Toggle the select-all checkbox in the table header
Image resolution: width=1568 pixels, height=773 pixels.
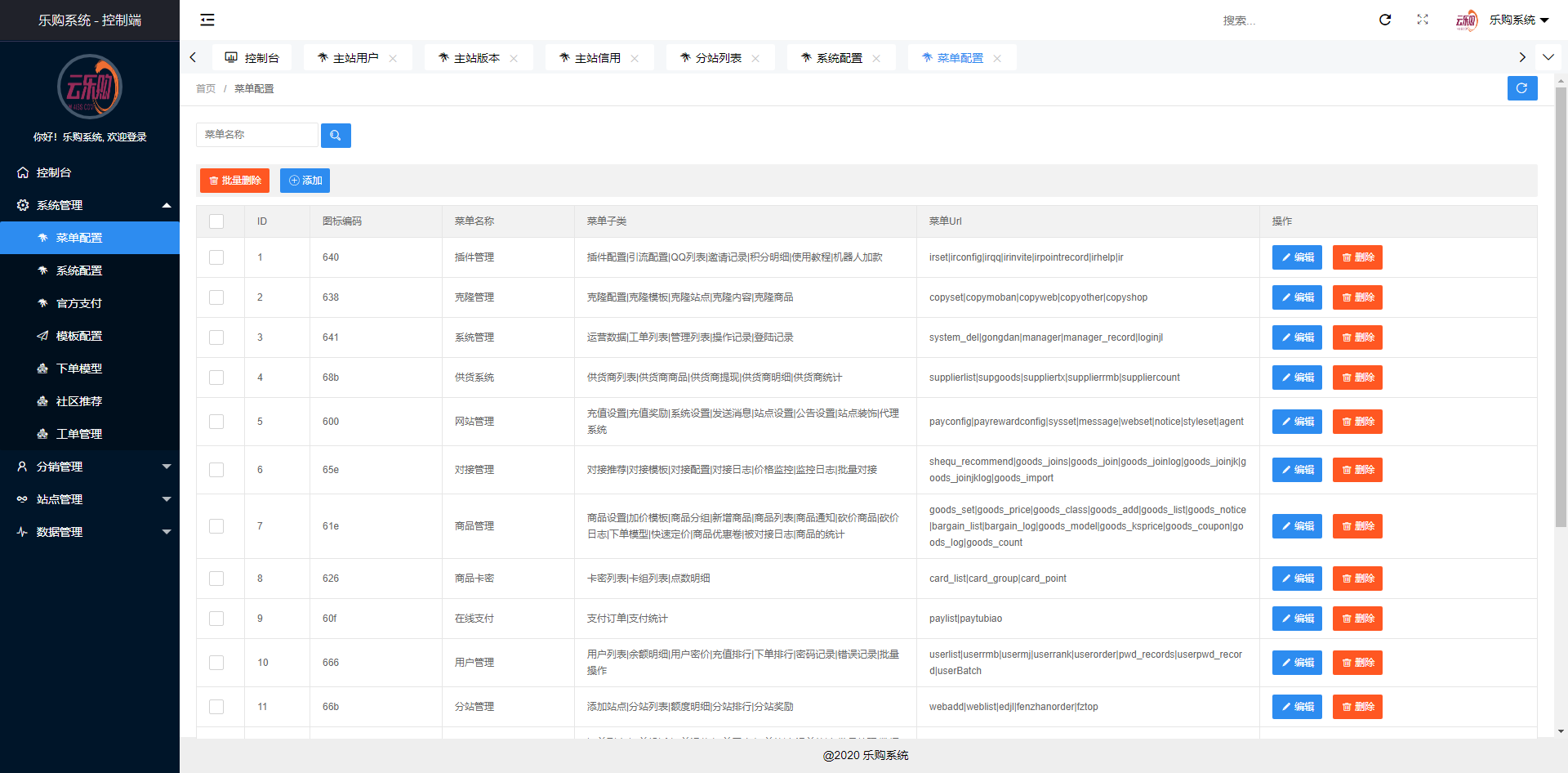(216, 221)
